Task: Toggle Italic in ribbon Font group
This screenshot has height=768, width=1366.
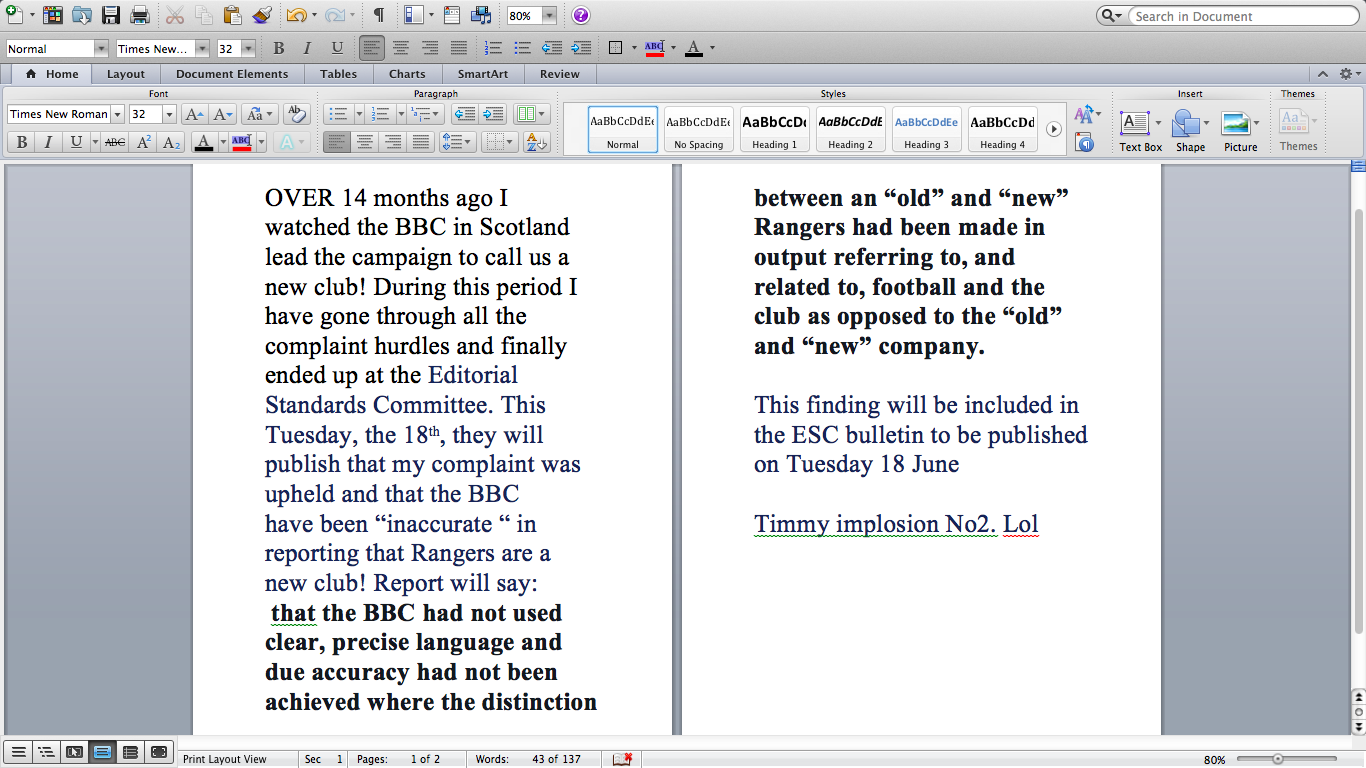Action: pos(47,142)
